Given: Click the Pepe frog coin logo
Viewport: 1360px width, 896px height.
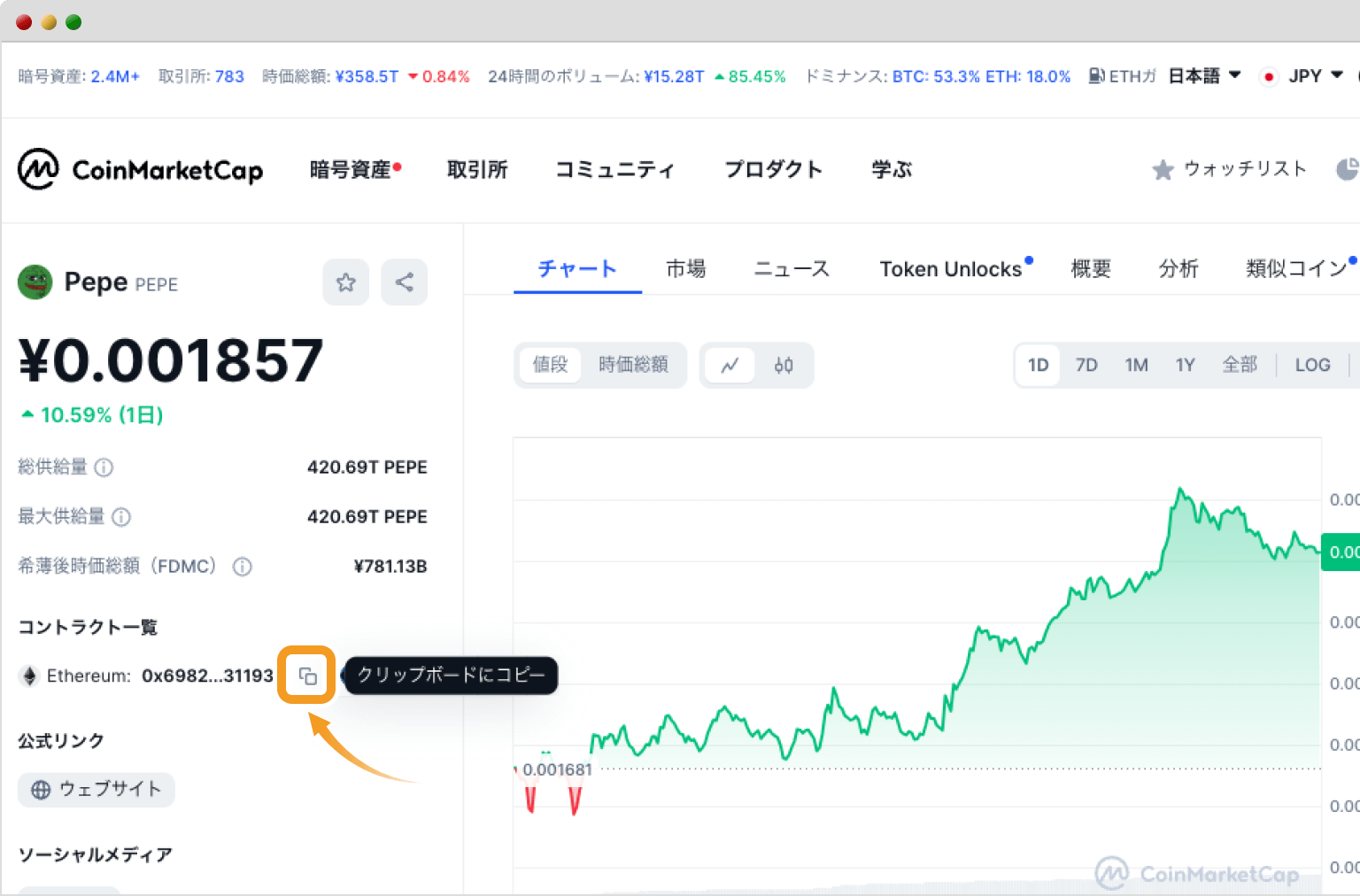Looking at the screenshot, I should coord(35,282).
